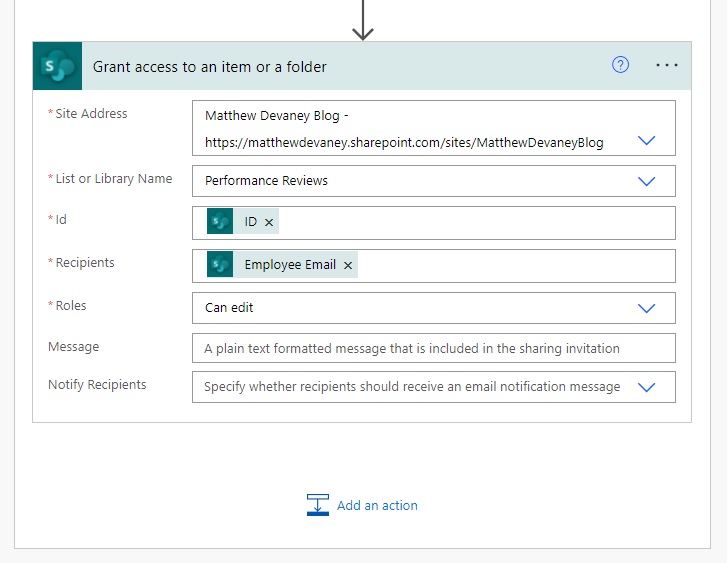The width and height of the screenshot is (727, 563).
Task: Click SharePoint icon on Employee Email token
Action: coord(220,264)
